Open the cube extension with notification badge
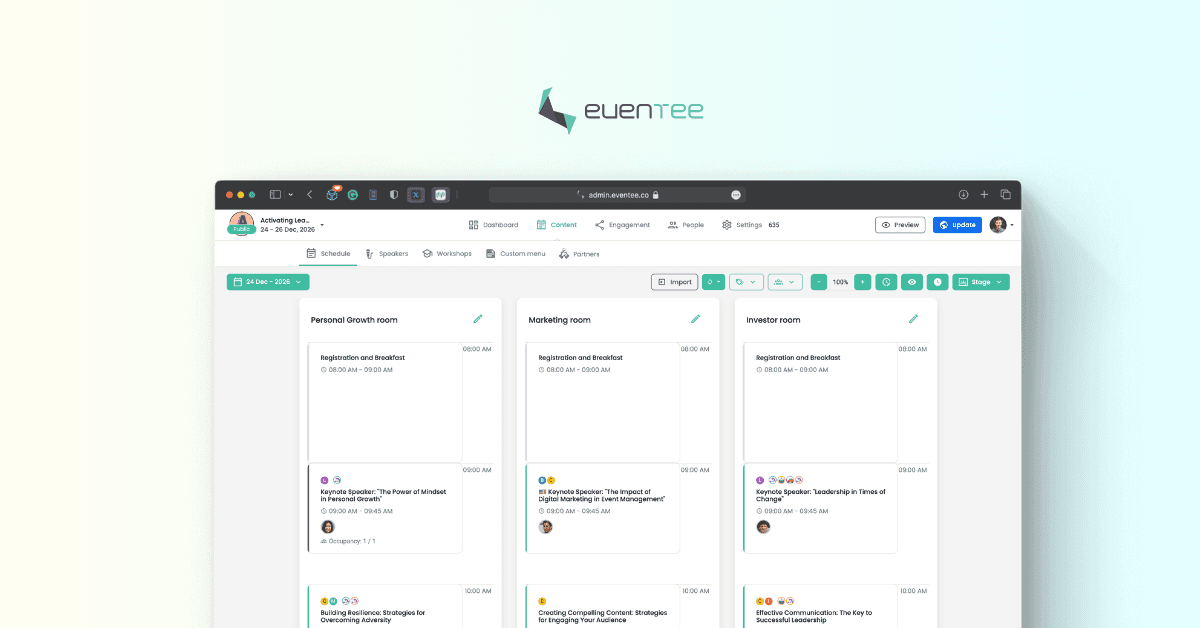1200x628 pixels. pos(332,194)
